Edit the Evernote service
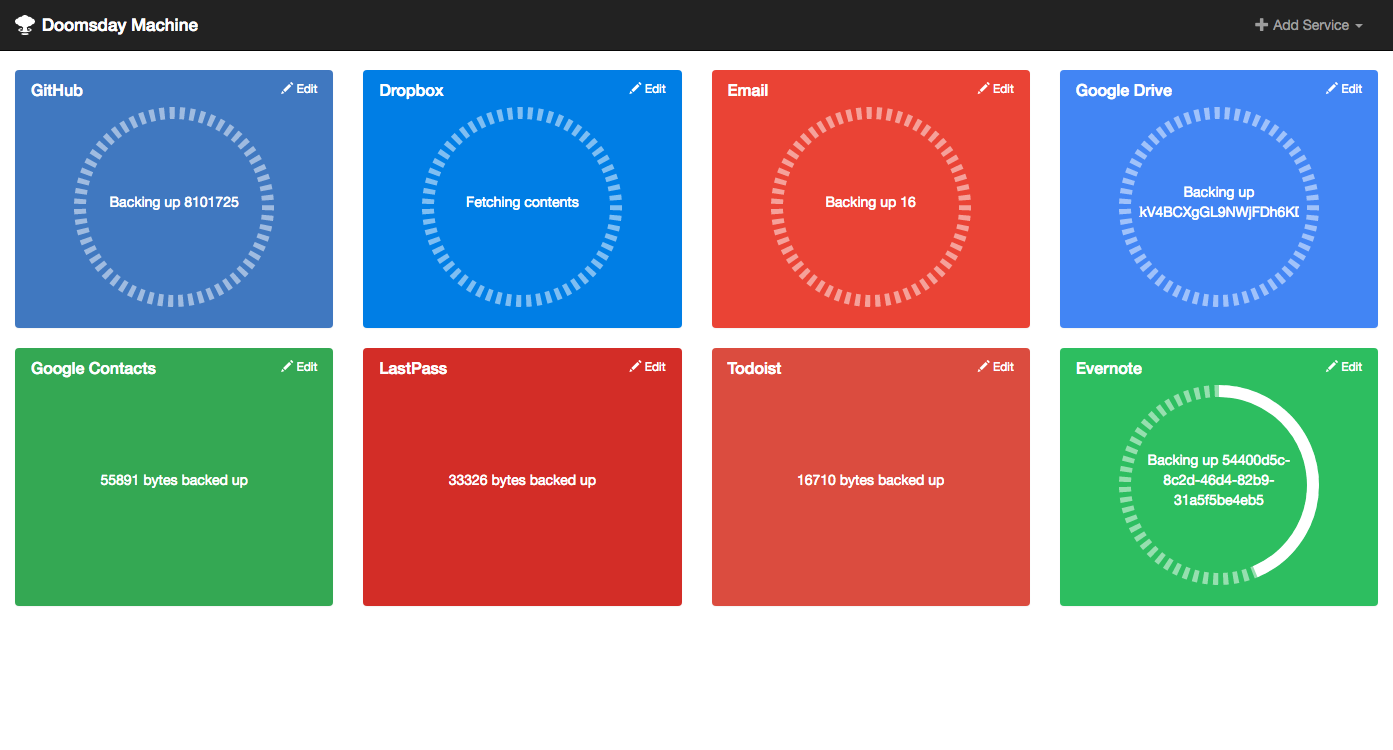This screenshot has width=1393, height=750. pyautogui.click(x=1343, y=367)
